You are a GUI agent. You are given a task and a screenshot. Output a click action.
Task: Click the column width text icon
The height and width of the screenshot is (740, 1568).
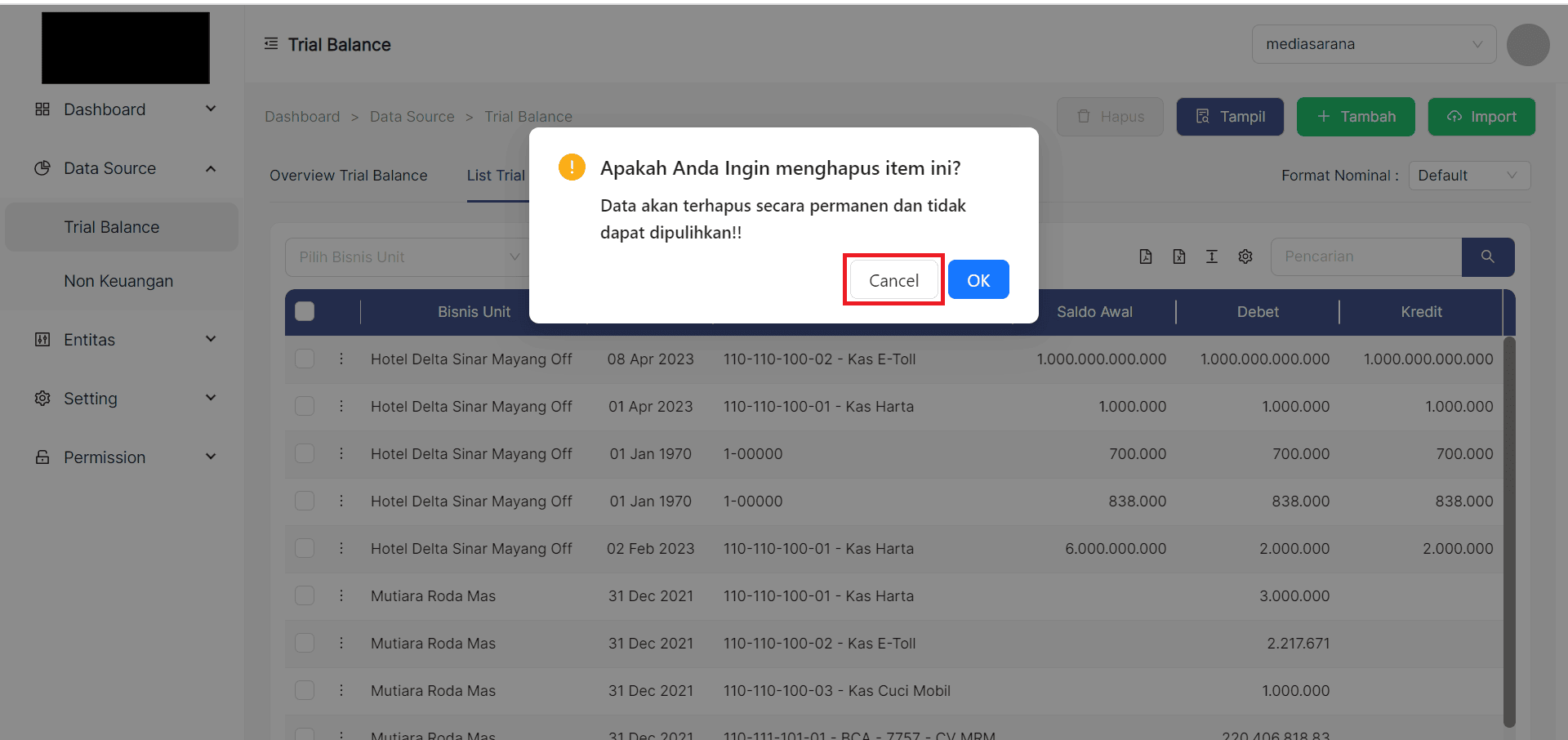1212,256
